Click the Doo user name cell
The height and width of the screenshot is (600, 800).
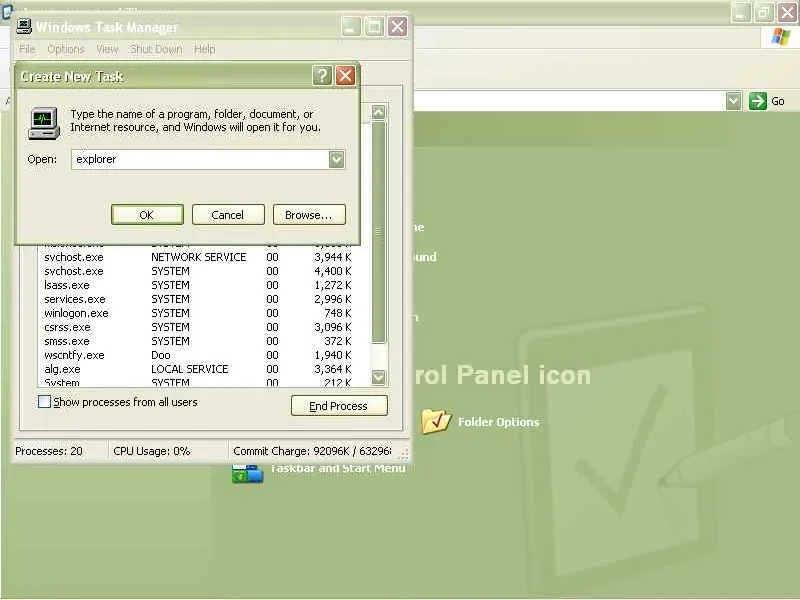click(161, 355)
